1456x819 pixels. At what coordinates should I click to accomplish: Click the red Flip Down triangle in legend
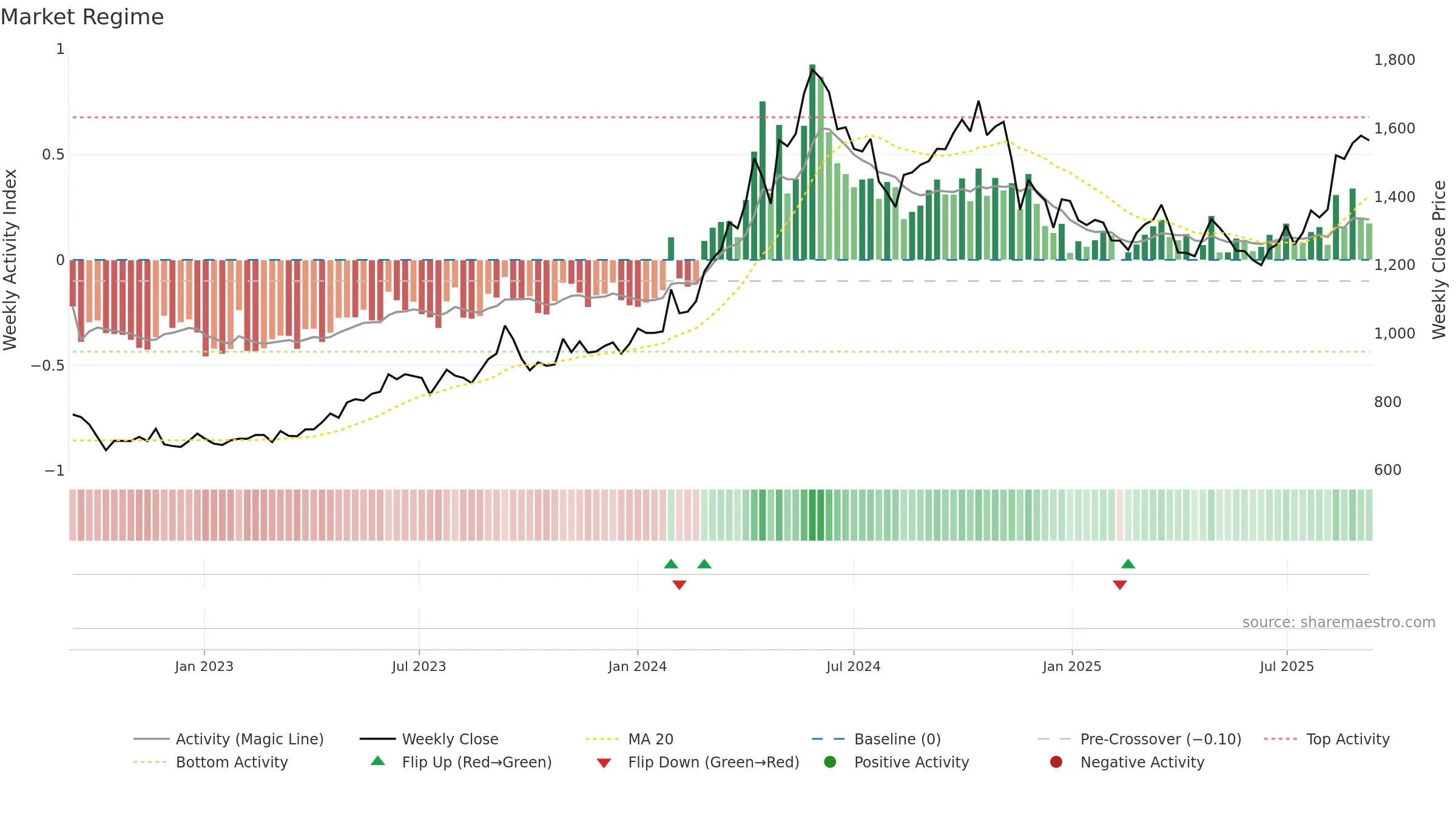(604, 763)
